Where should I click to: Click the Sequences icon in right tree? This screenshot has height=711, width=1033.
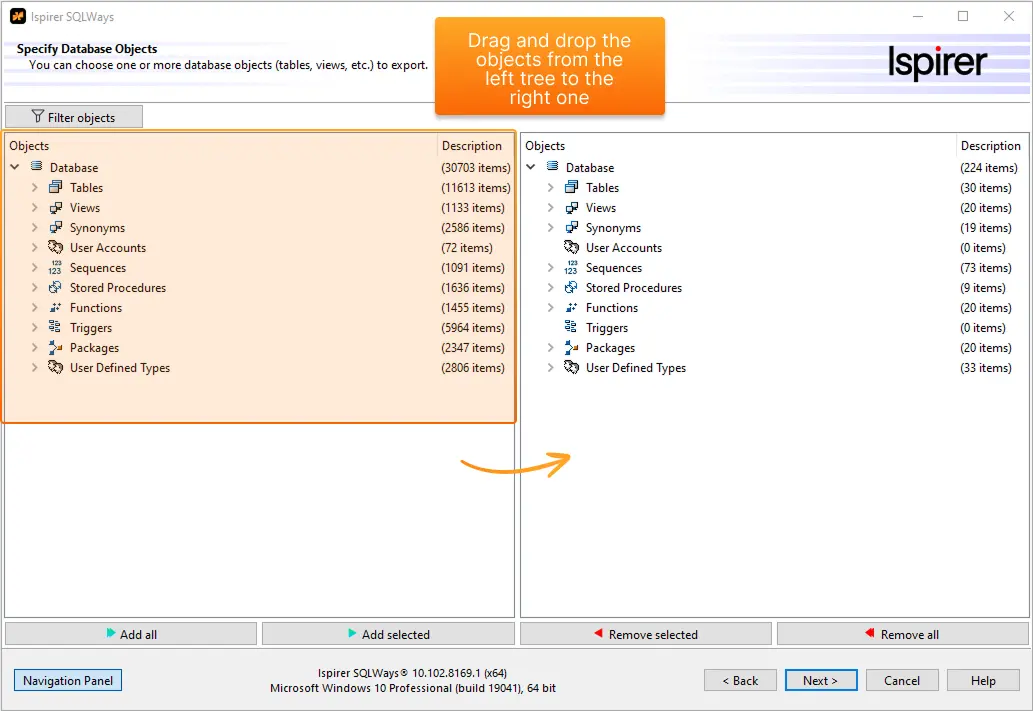click(x=571, y=268)
